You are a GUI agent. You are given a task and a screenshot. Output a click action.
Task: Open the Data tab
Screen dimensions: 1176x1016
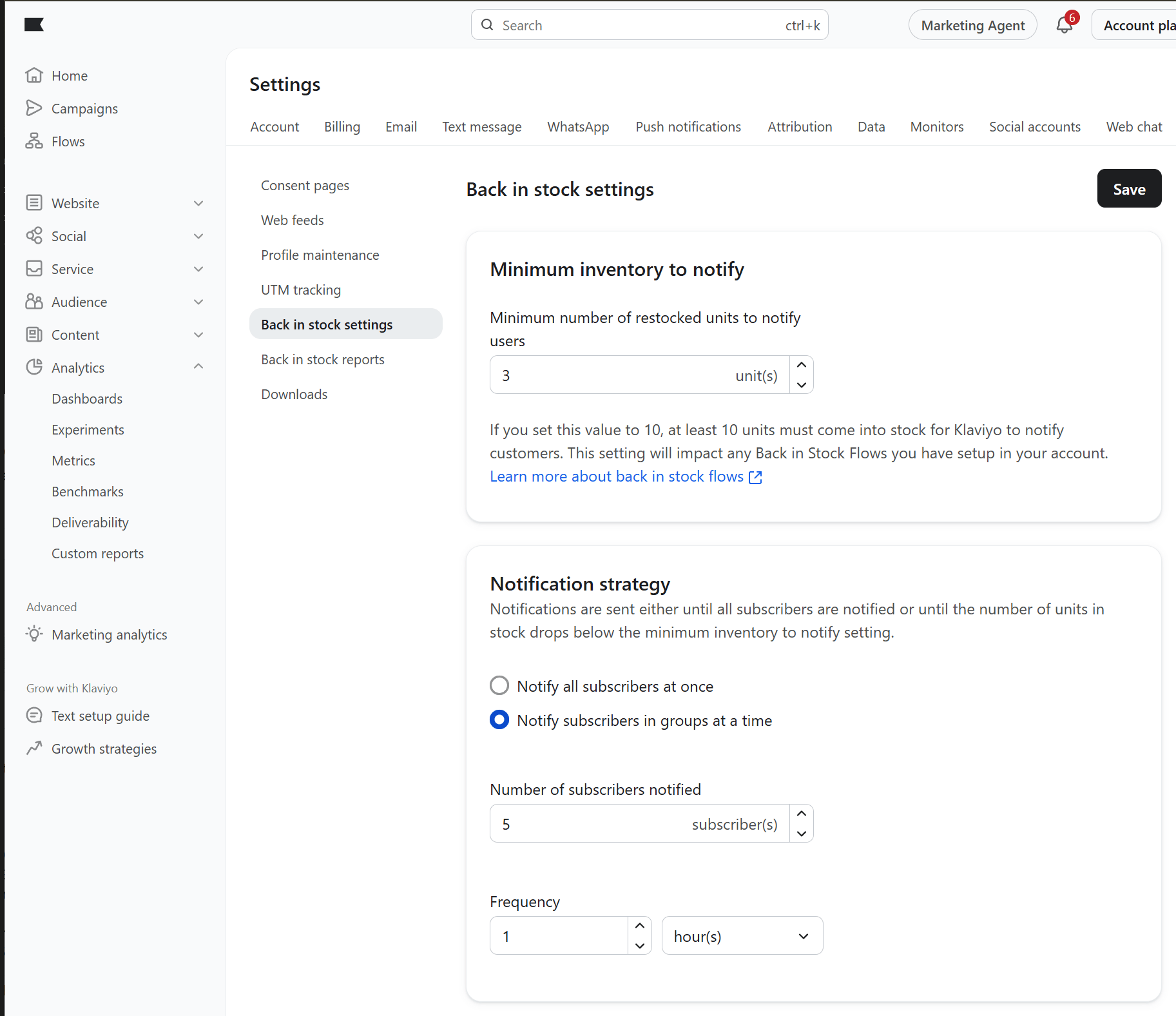(x=871, y=127)
